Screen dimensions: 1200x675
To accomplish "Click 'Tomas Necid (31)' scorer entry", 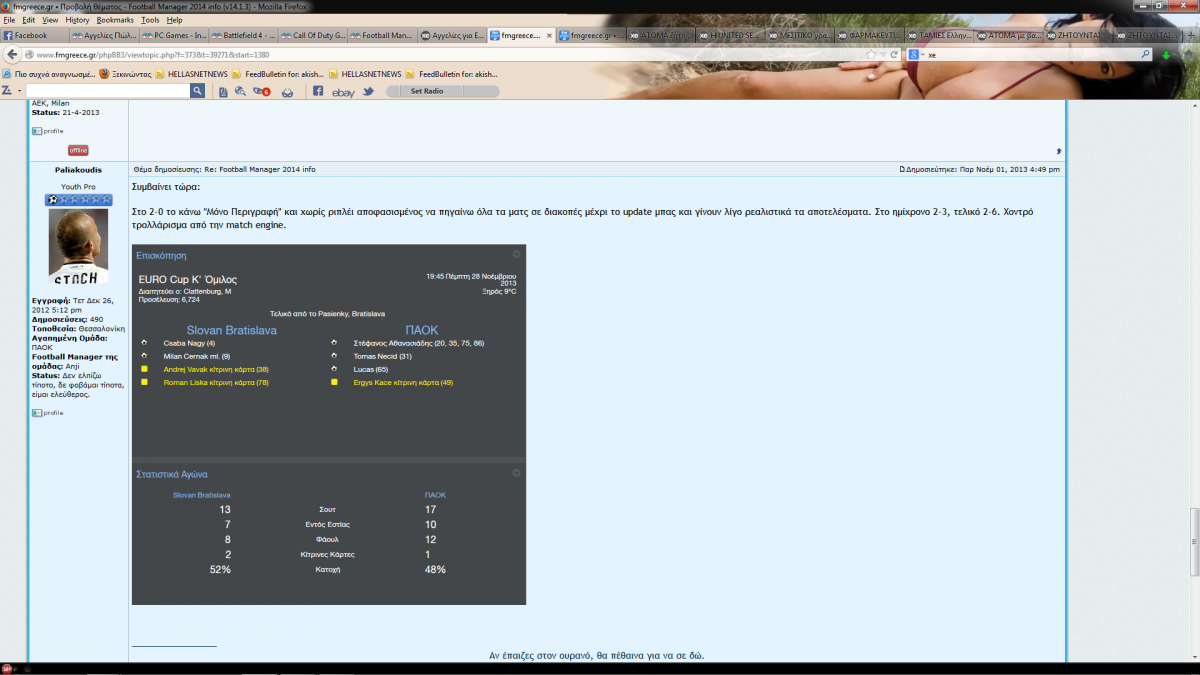I will pyautogui.click(x=383, y=356).
